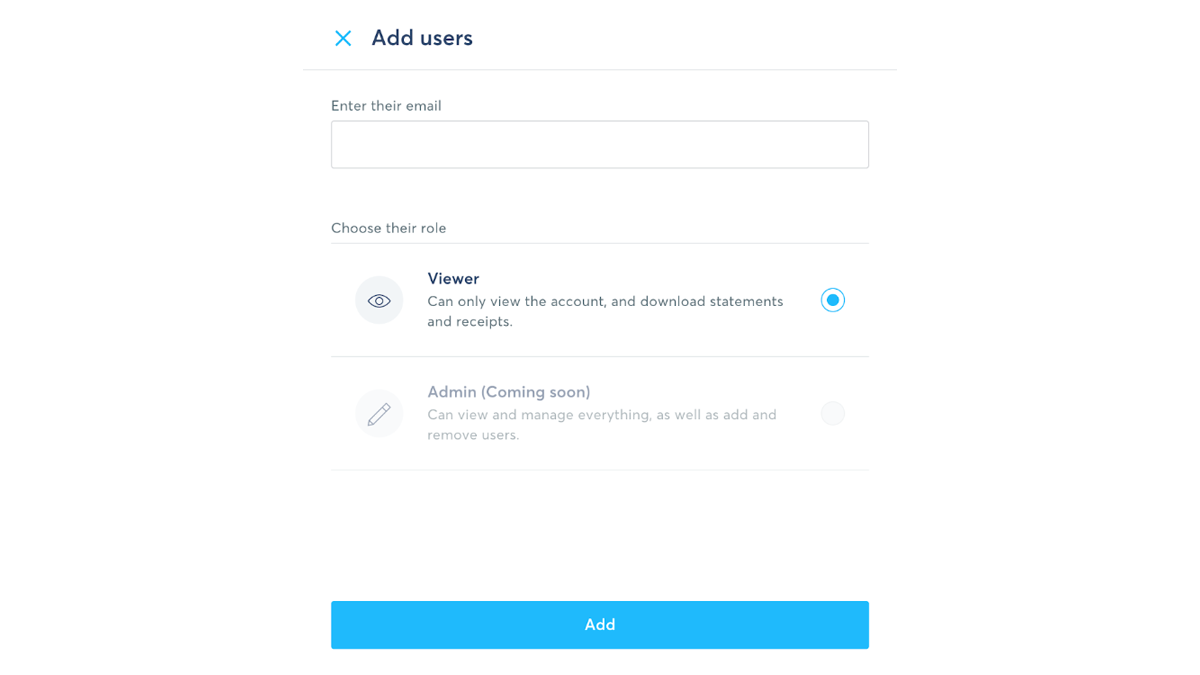Click the "Viewer" role title
Image resolution: width=1200 pixels, height=675 pixels.
pyautogui.click(x=453, y=279)
